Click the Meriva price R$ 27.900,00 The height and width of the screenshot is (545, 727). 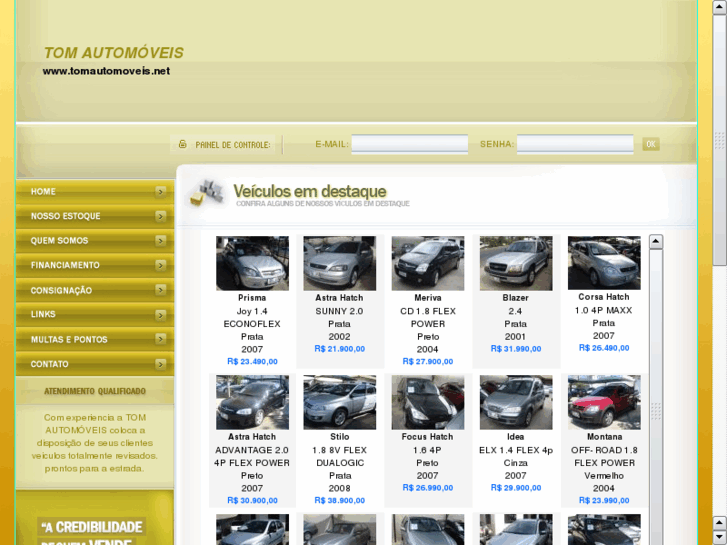coord(427,361)
